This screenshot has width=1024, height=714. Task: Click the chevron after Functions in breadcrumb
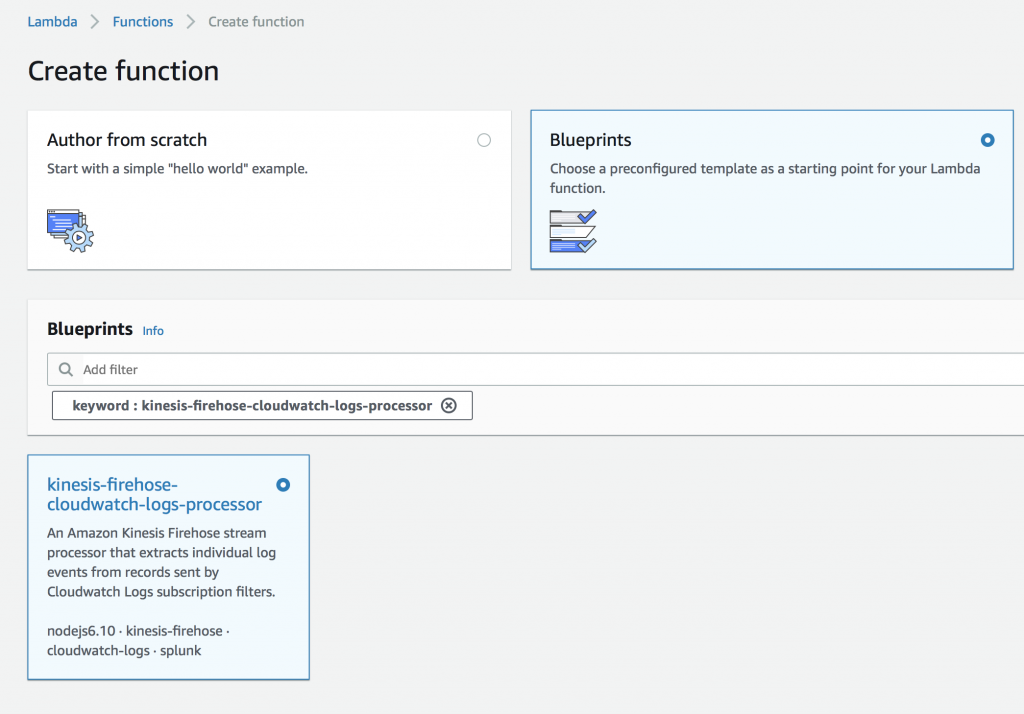pyautogui.click(x=190, y=21)
